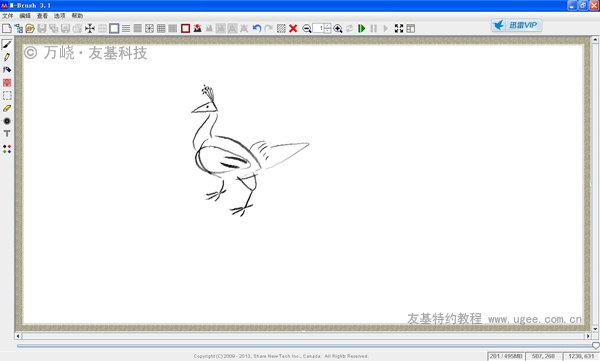Click the zoom level input field
Viewport: 600px width, 361px height.
point(318,28)
